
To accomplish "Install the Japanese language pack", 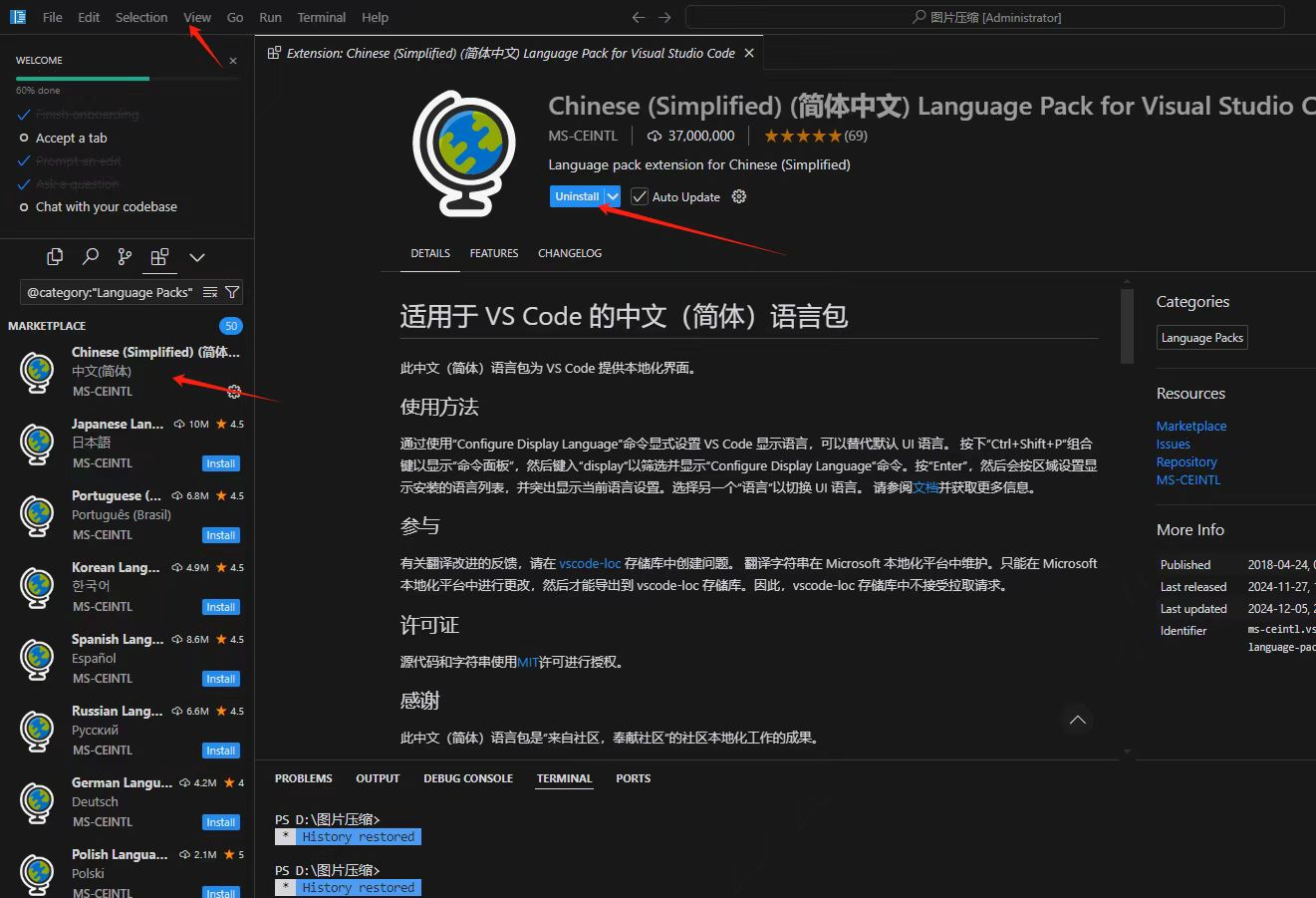I will 220,463.
